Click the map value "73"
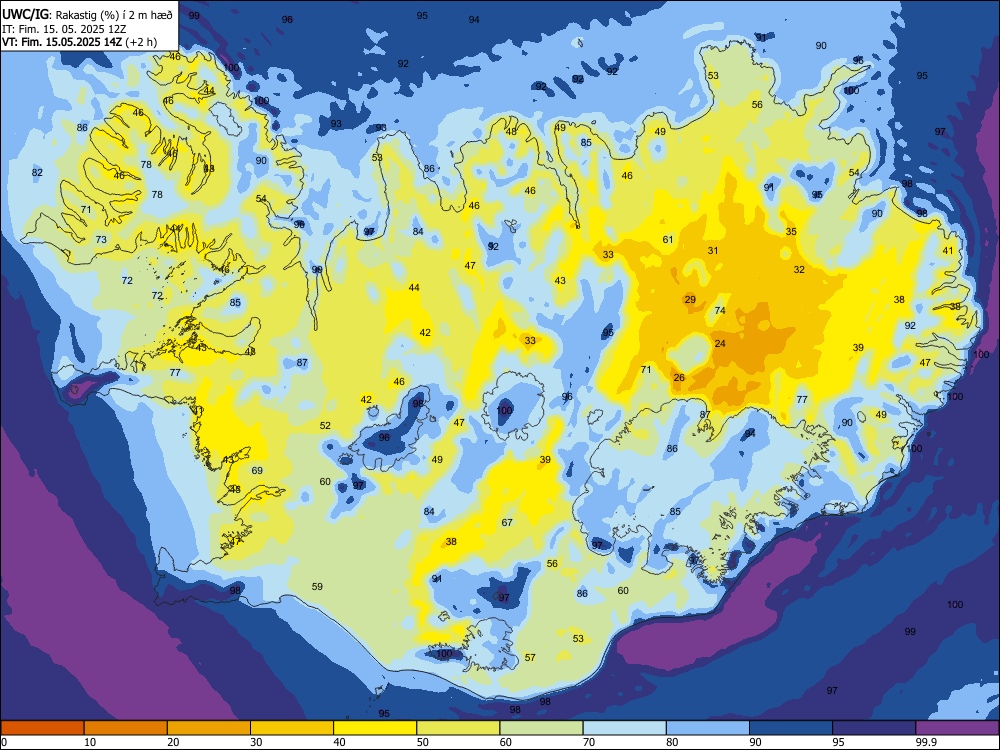1000x750 pixels. click(101, 240)
